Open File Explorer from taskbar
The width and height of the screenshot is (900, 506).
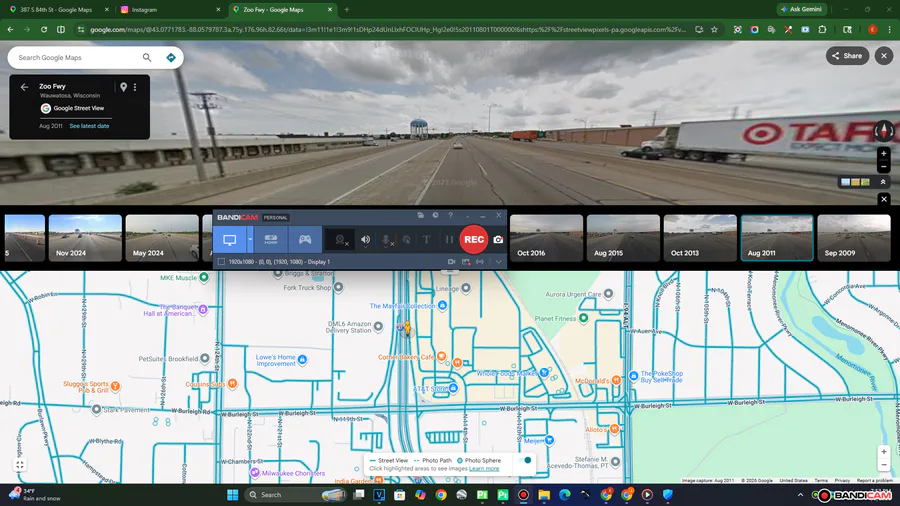(x=544, y=495)
